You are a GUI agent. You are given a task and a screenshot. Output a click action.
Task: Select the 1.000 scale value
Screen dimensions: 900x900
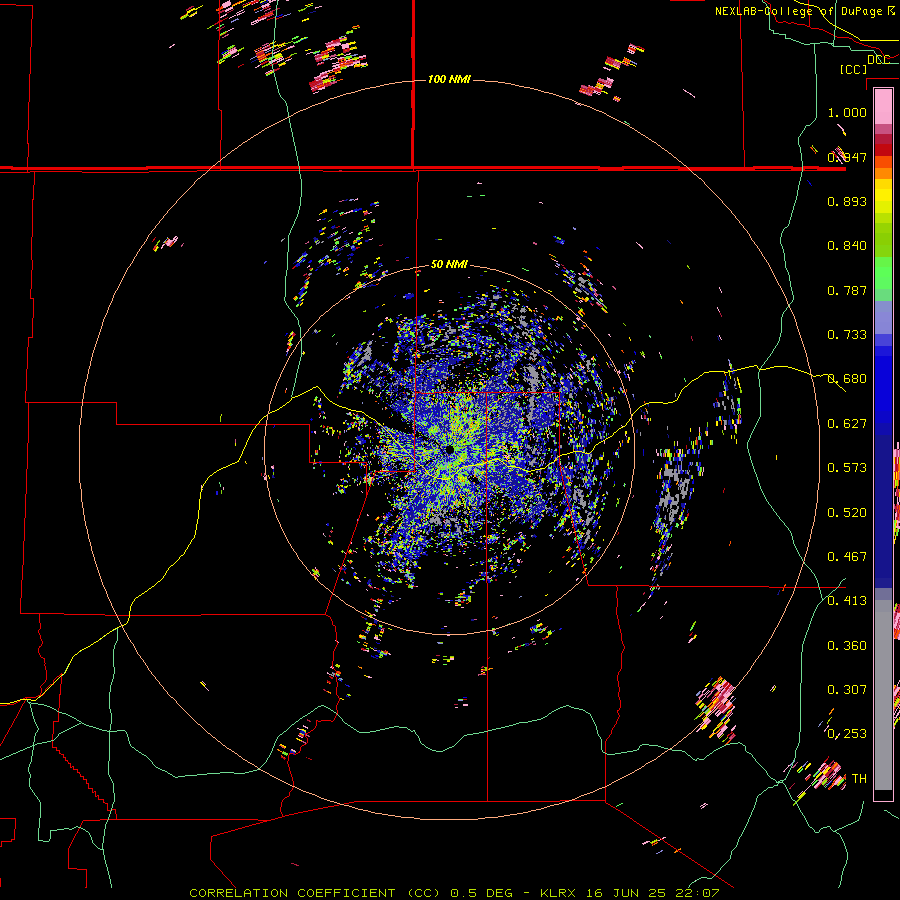pos(847,112)
